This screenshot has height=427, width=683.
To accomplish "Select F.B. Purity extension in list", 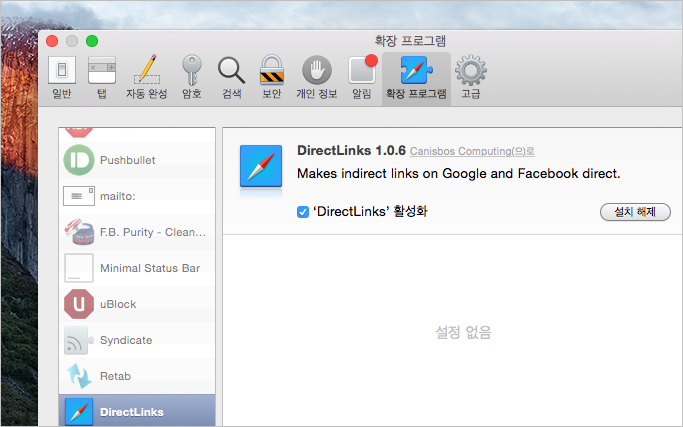I will (137, 232).
